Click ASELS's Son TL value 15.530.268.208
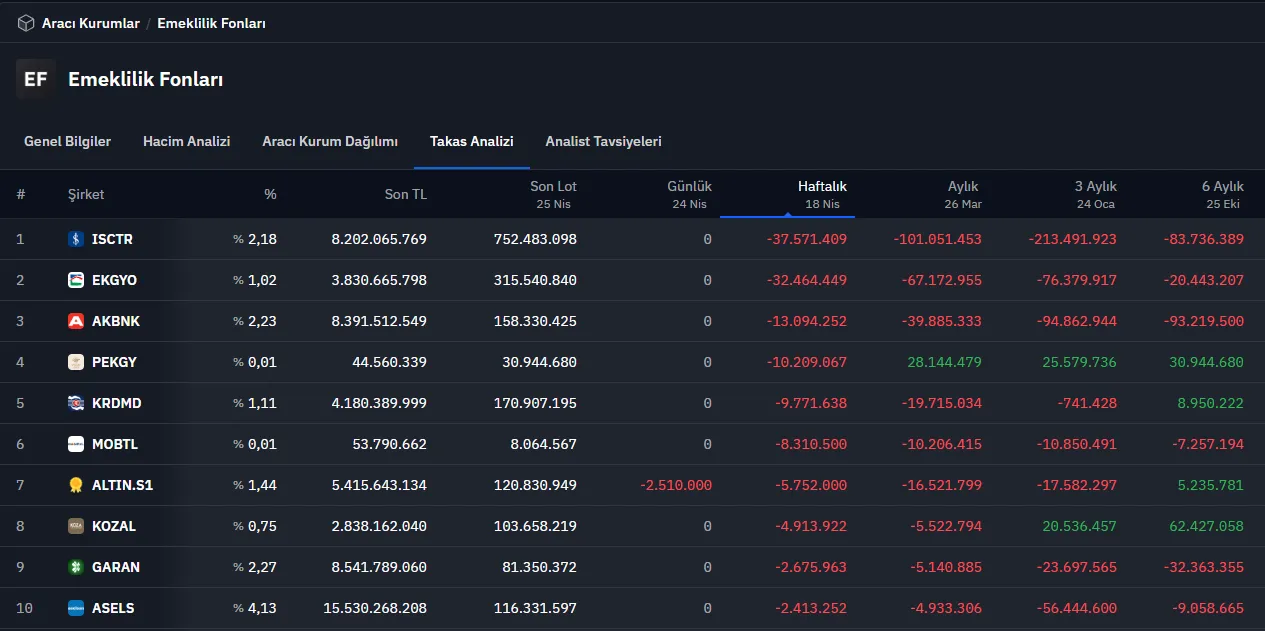Viewport: 1265px width, 631px height. click(375, 608)
